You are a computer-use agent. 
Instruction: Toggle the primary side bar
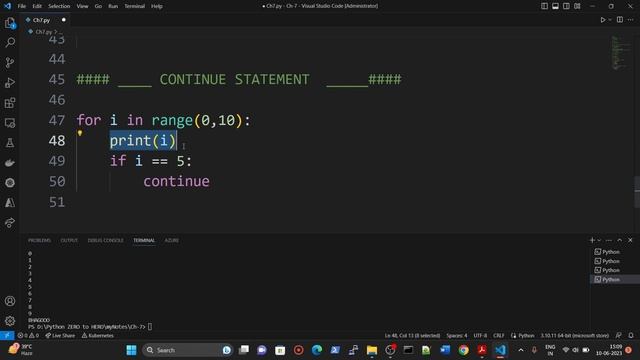[x=544, y=6]
